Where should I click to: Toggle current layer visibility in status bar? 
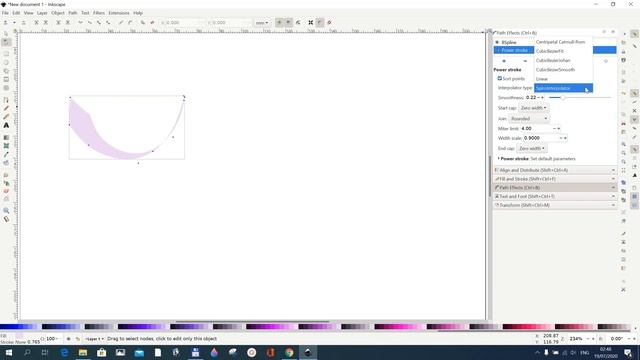[x=68, y=339]
